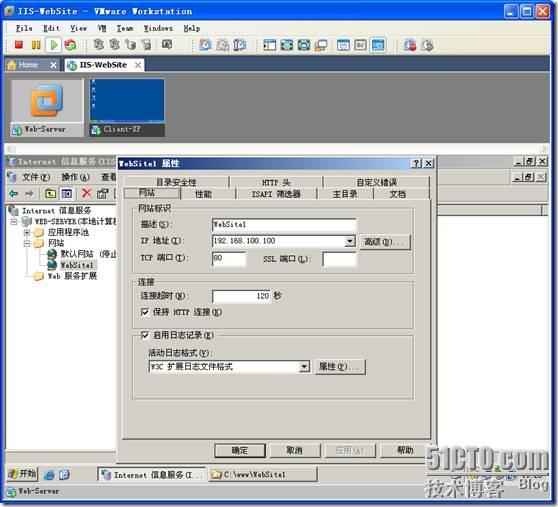This screenshot has width=558, height=507.
Task: Open the Snapshot Manager icon
Action: (x=240, y=45)
